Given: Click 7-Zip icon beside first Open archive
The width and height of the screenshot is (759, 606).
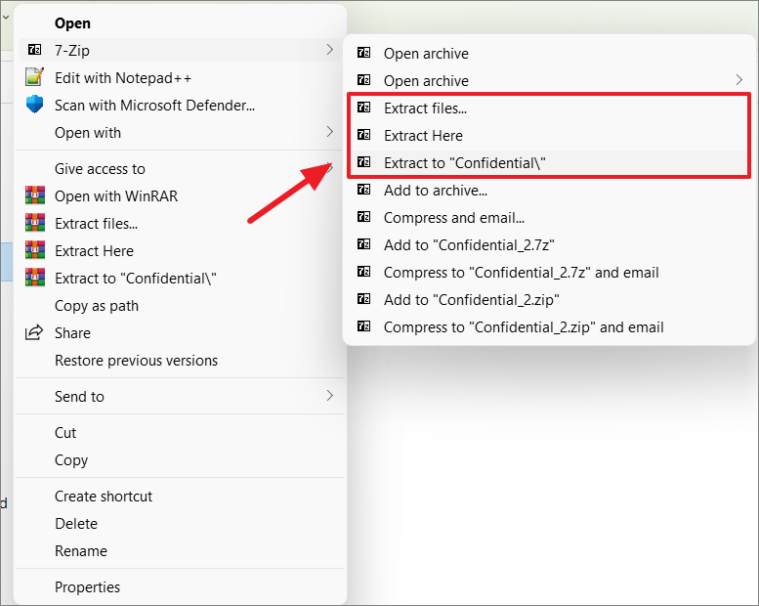Looking at the screenshot, I should 364,53.
